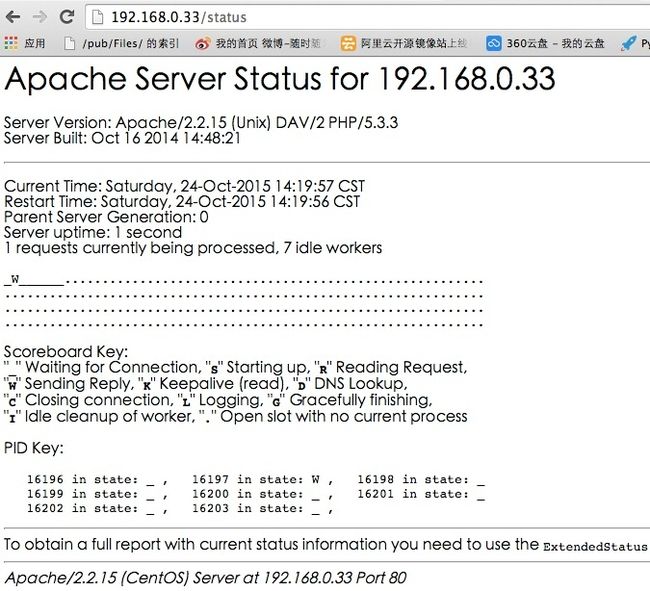The image size is (650, 591).
Task: Click the Logging key text
Action: point(231,400)
